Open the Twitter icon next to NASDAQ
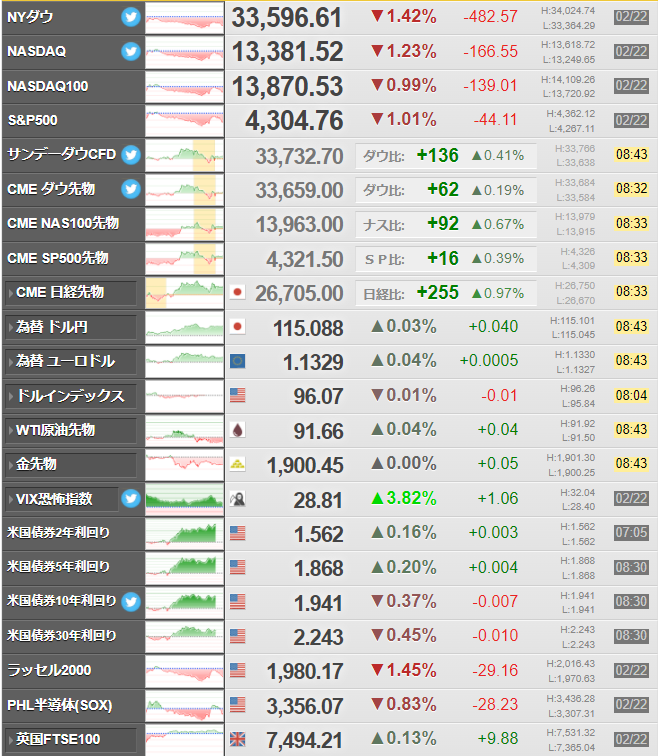 point(131,52)
